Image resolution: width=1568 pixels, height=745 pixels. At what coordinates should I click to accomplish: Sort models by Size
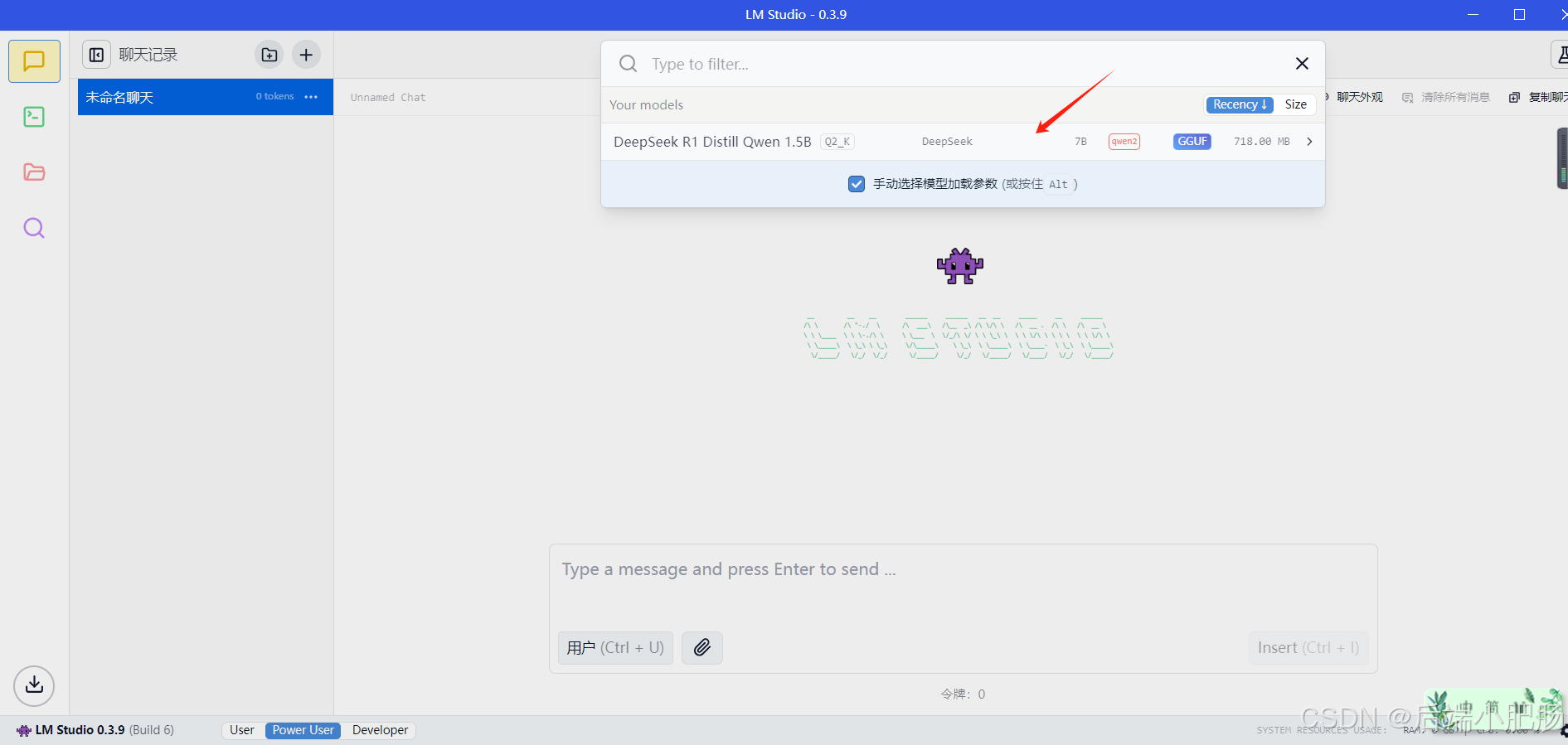click(1295, 104)
